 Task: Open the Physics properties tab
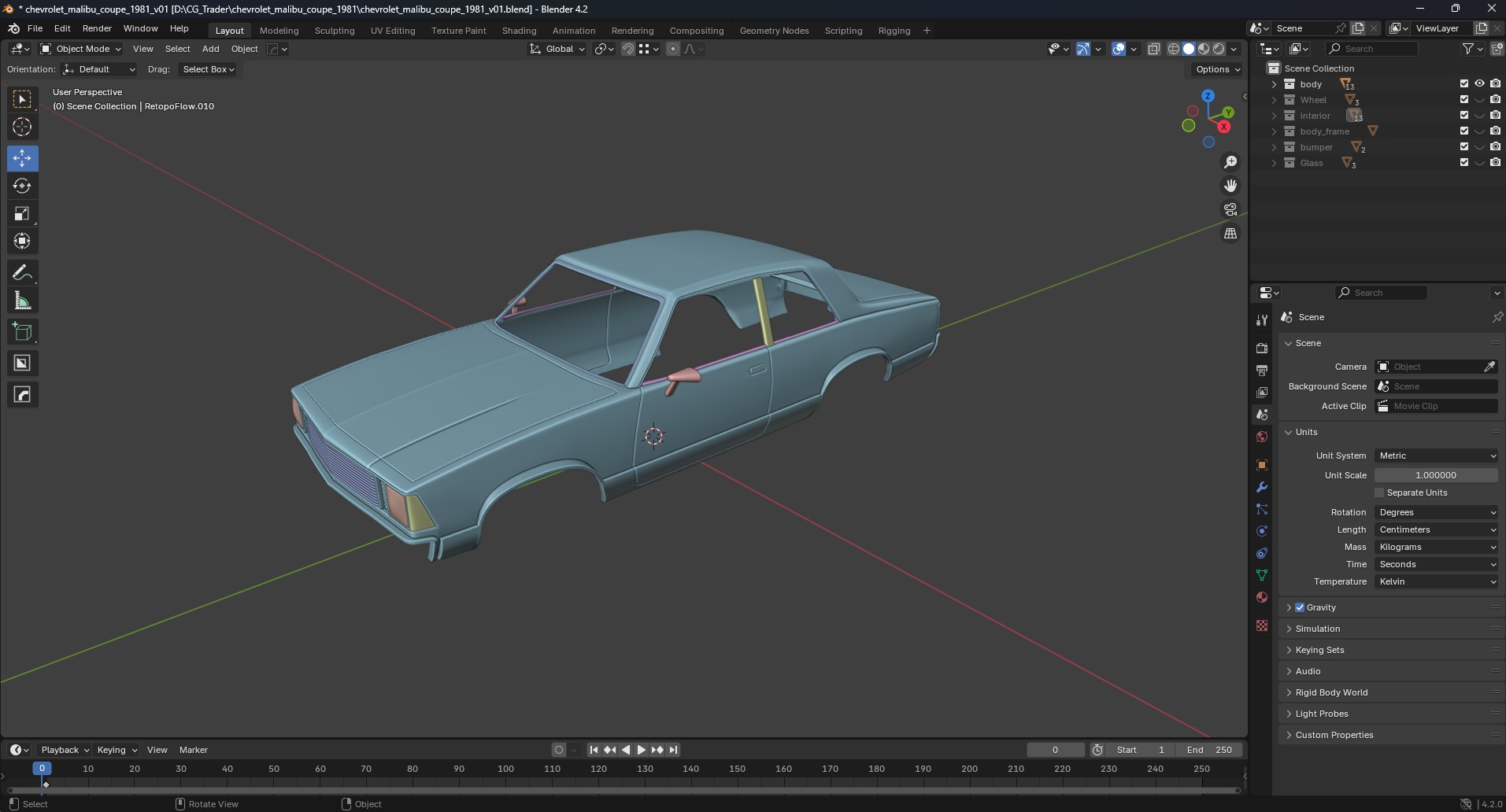1262,531
